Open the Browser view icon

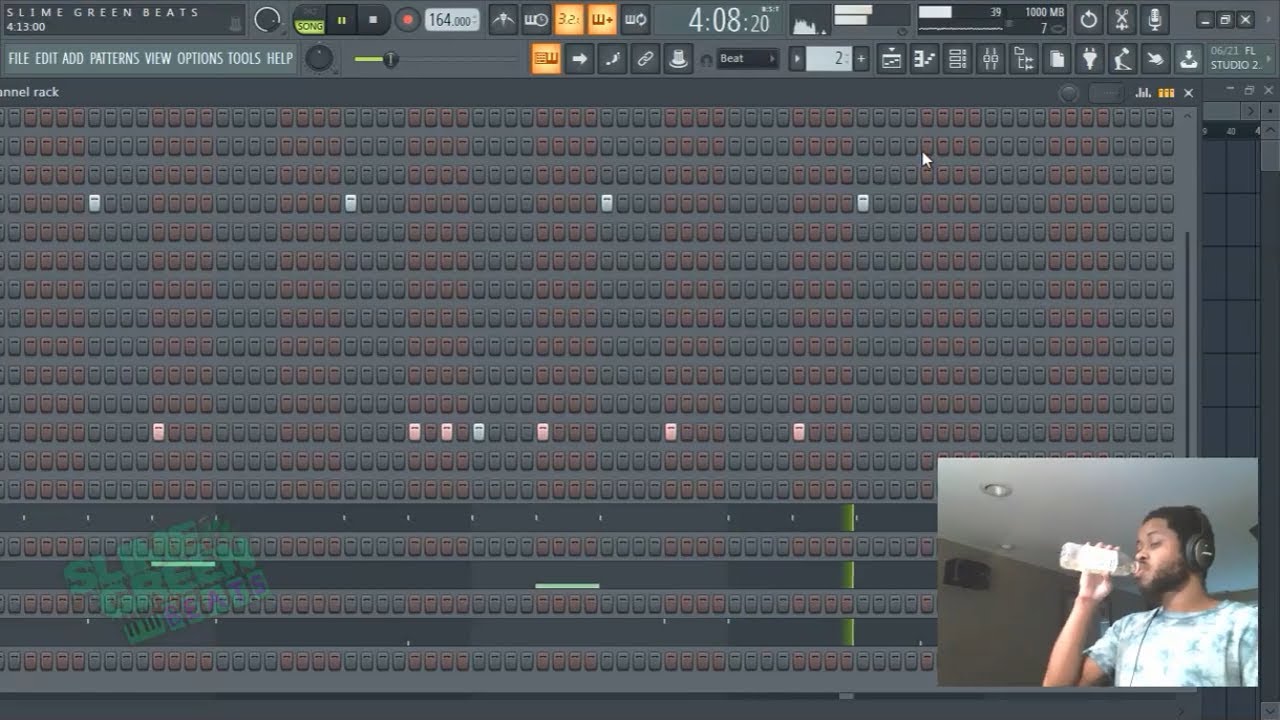click(x=1023, y=59)
